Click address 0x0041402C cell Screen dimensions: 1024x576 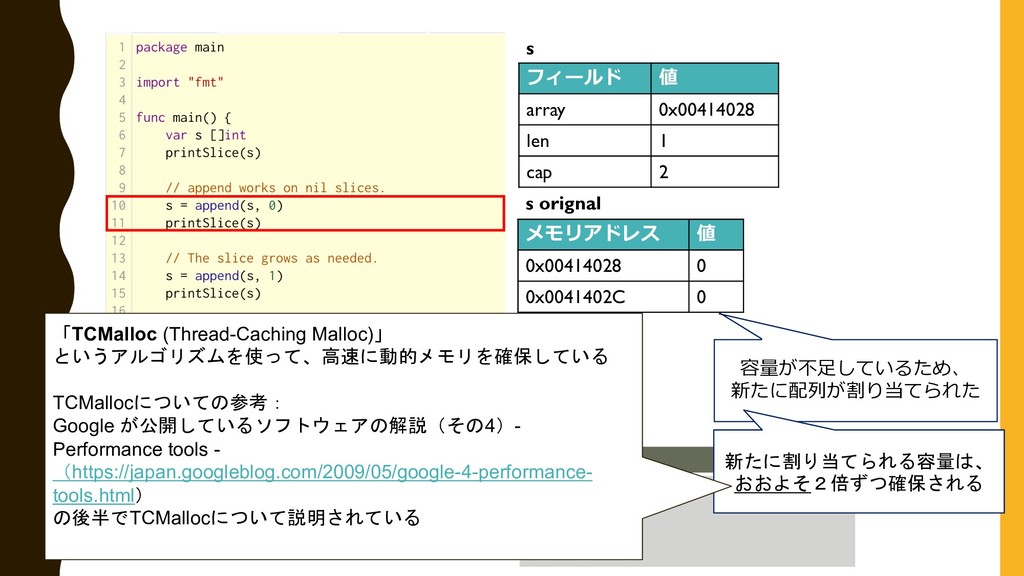point(603,297)
